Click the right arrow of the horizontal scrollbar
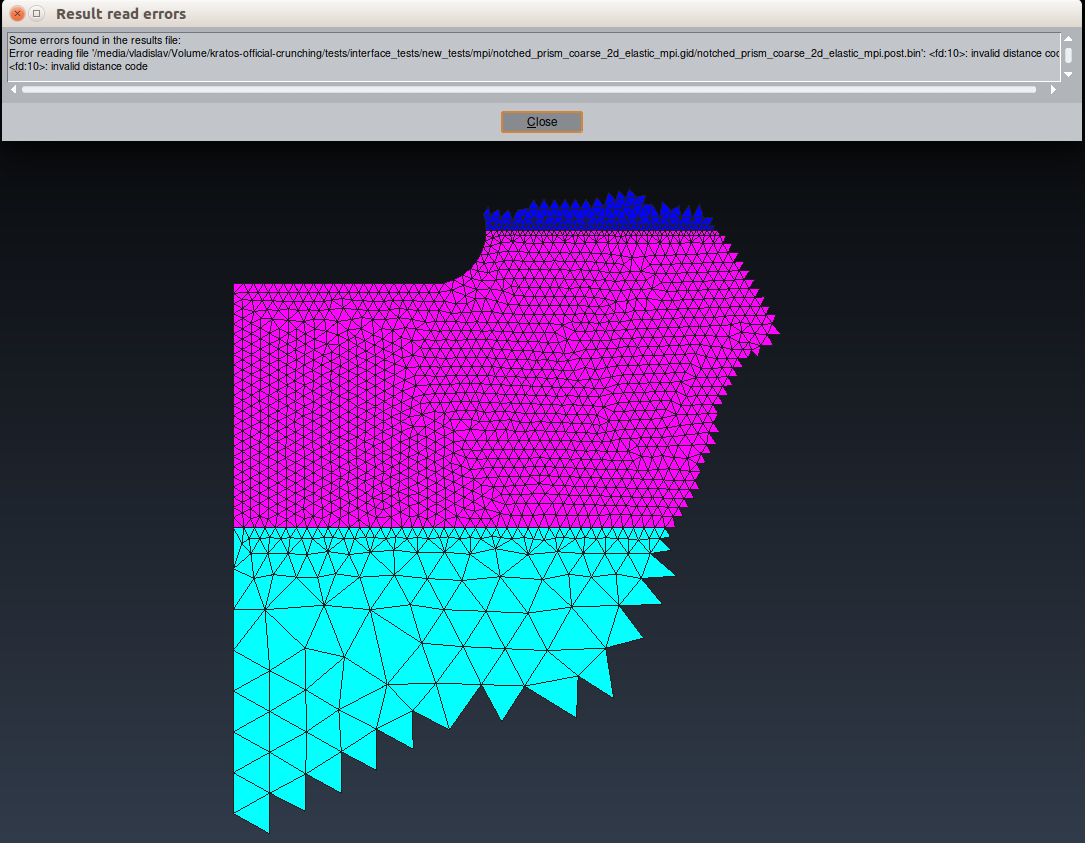Viewport: 1085px width, 843px height. (x=1053, y=89)
